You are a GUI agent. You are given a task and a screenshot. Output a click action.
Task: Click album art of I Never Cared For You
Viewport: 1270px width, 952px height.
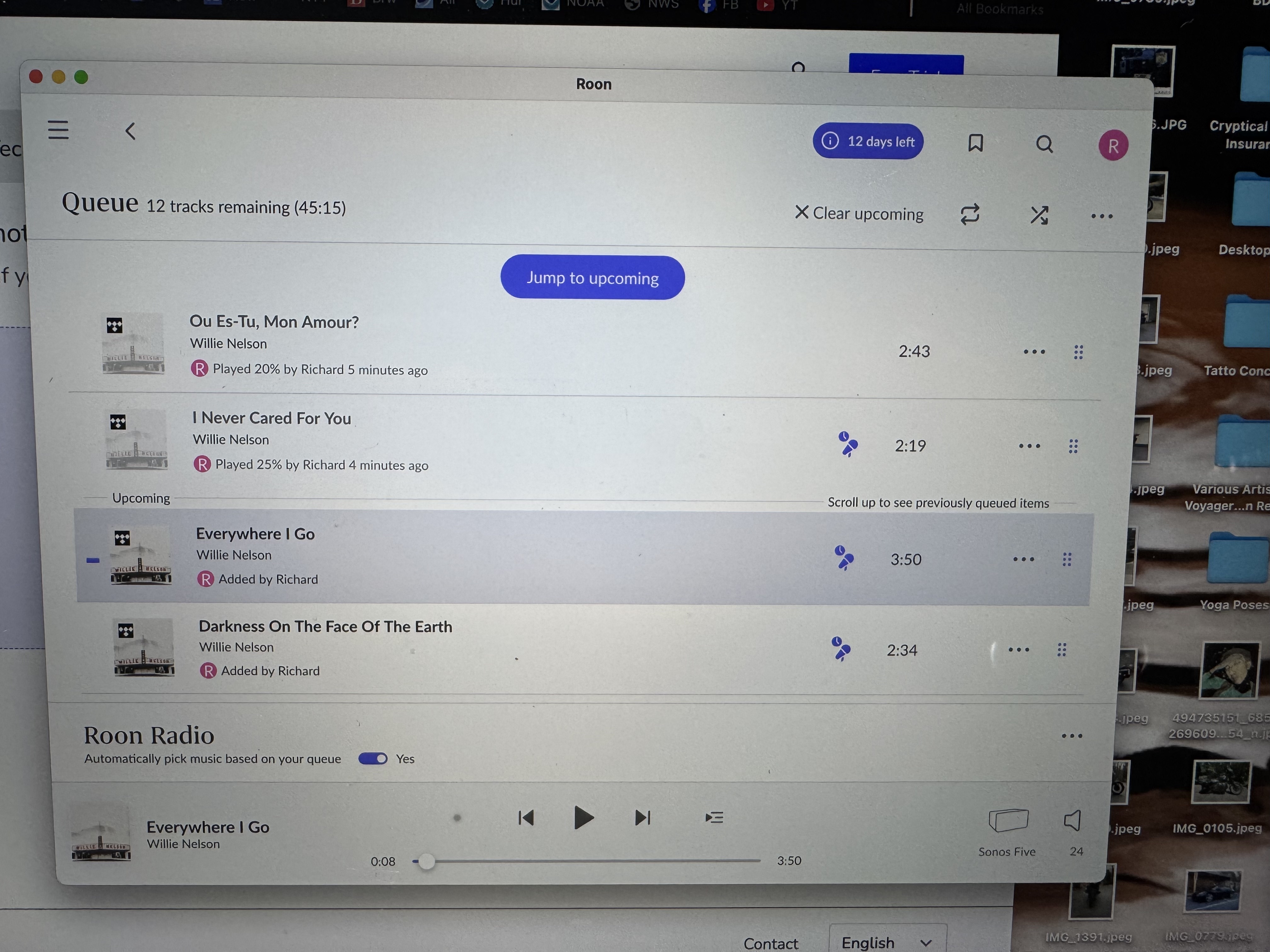[136, 439]
